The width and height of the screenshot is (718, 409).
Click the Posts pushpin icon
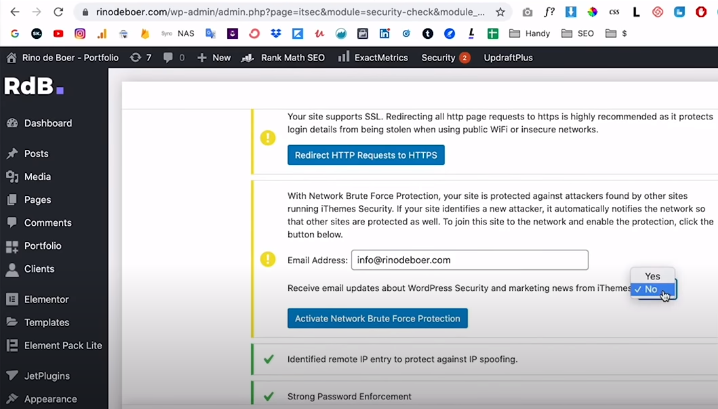coord(12,154)
